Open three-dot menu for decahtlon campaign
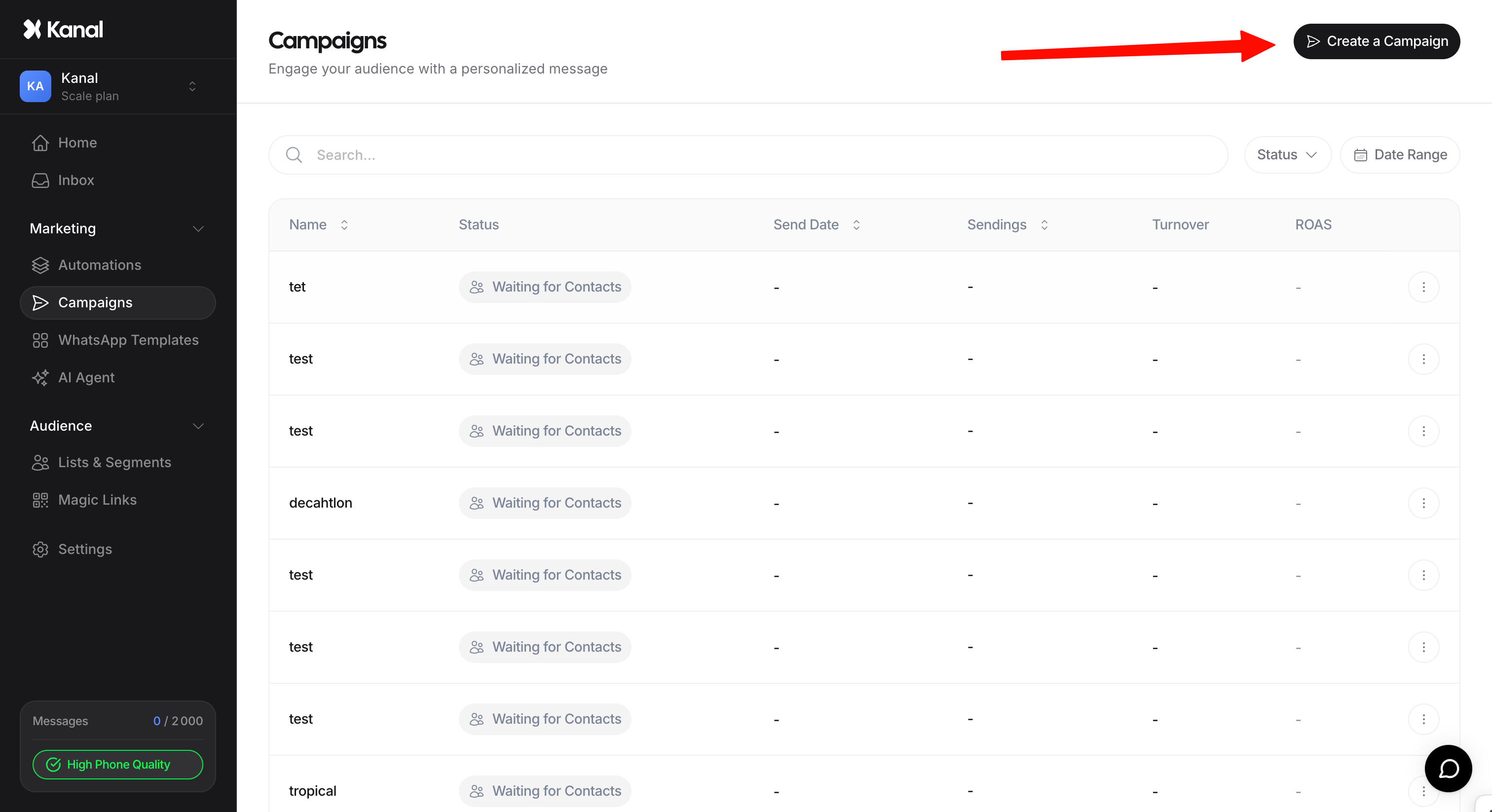The image size is (1492, 812). pos(1423,503)
